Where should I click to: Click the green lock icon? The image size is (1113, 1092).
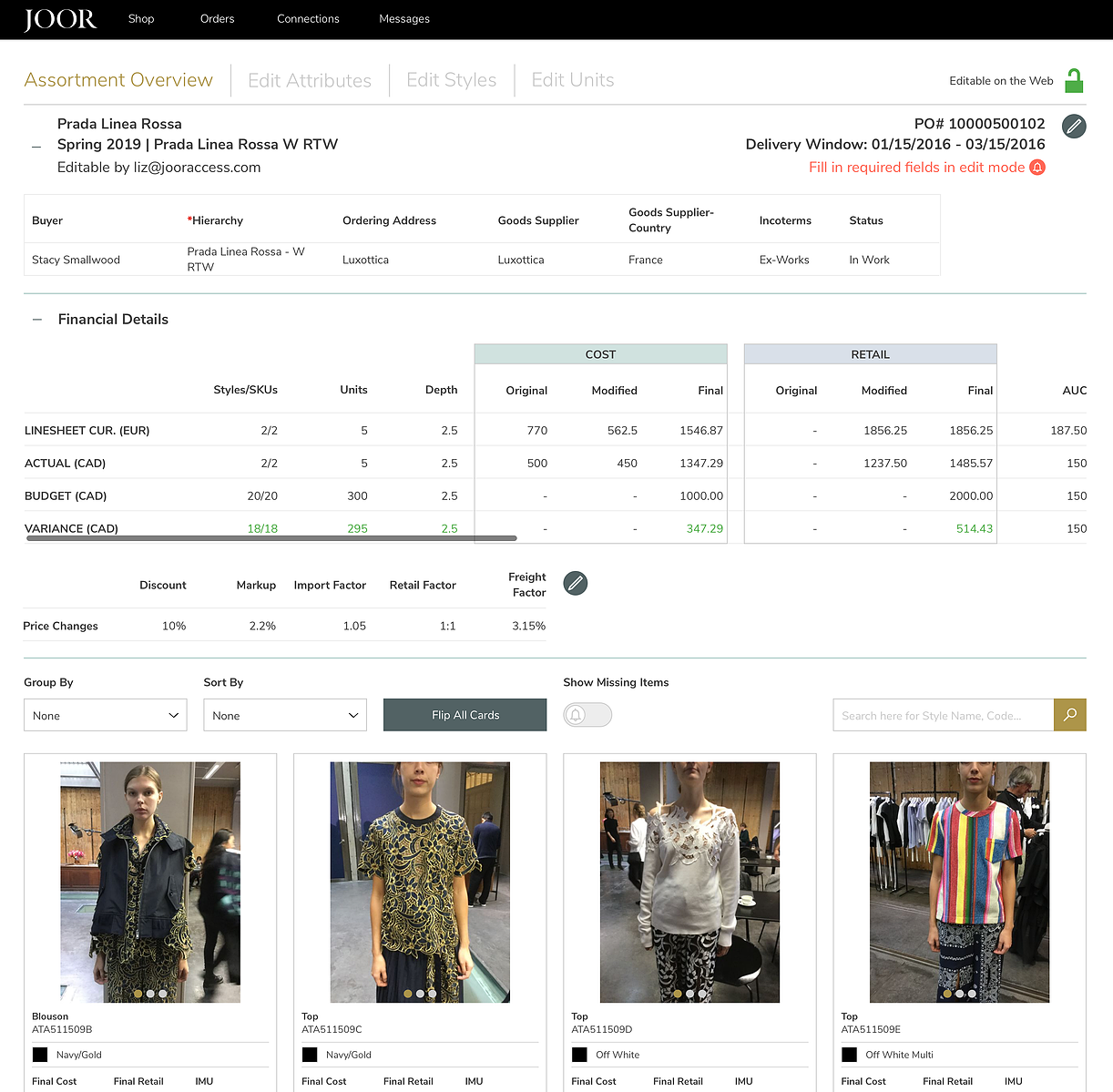pyautogui.click(x=1075, y=80)
